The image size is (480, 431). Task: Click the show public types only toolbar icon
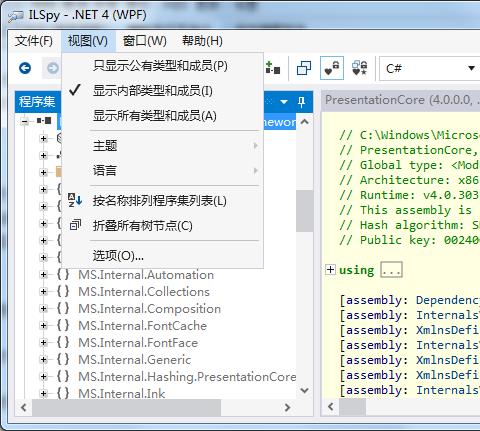(304, 68)
